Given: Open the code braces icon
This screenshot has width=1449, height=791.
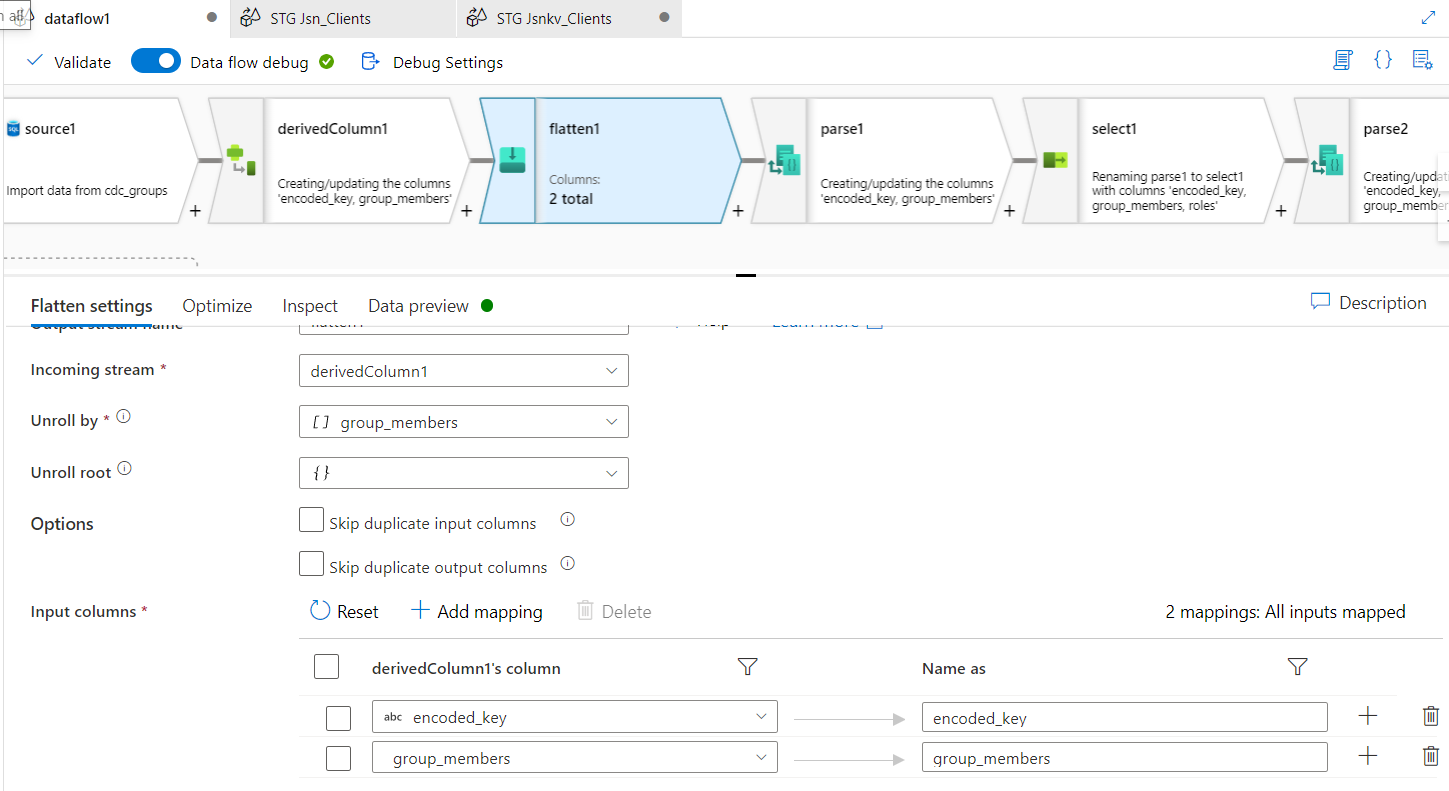Looking at the screenshot, I should [1383, 60].
